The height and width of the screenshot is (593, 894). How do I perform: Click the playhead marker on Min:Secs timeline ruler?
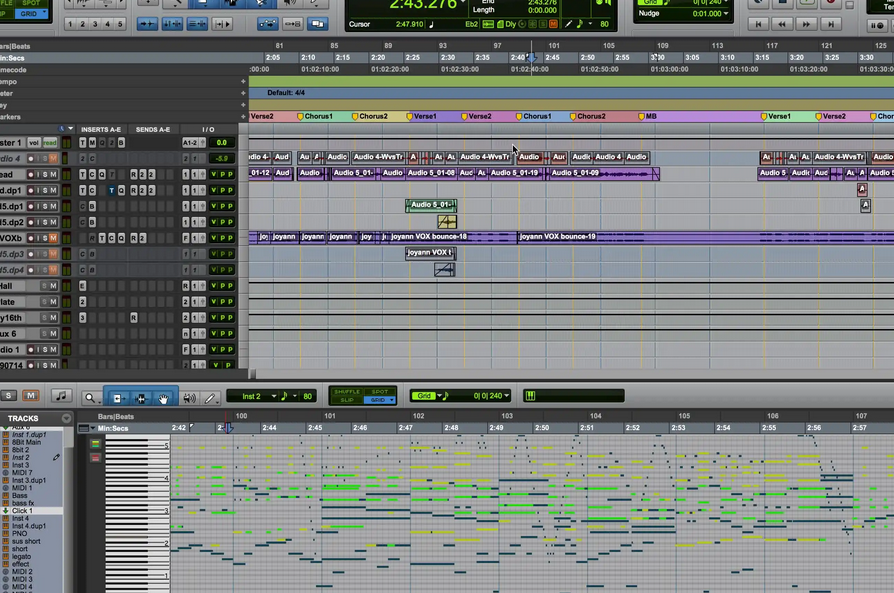pos(531,58)
